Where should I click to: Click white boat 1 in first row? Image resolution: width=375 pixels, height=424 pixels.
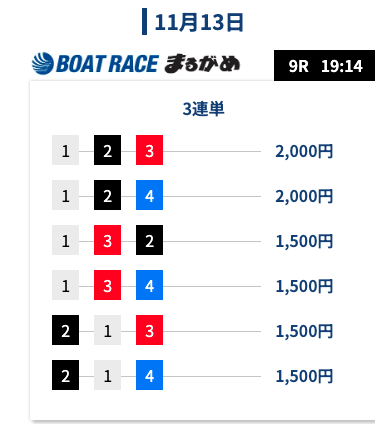click(x=65, y=150)
